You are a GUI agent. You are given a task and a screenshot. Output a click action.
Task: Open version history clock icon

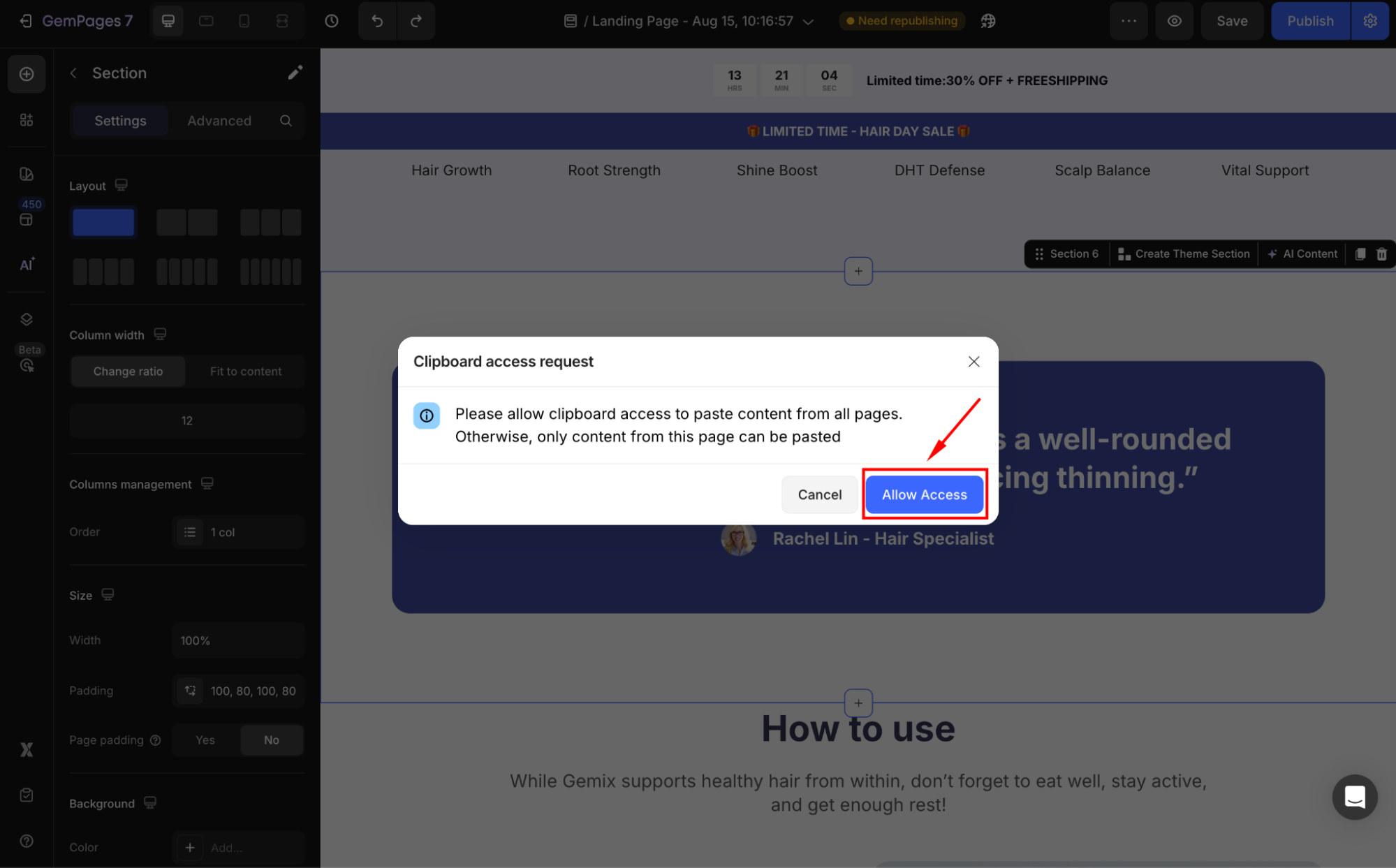(x=332, y=21)
